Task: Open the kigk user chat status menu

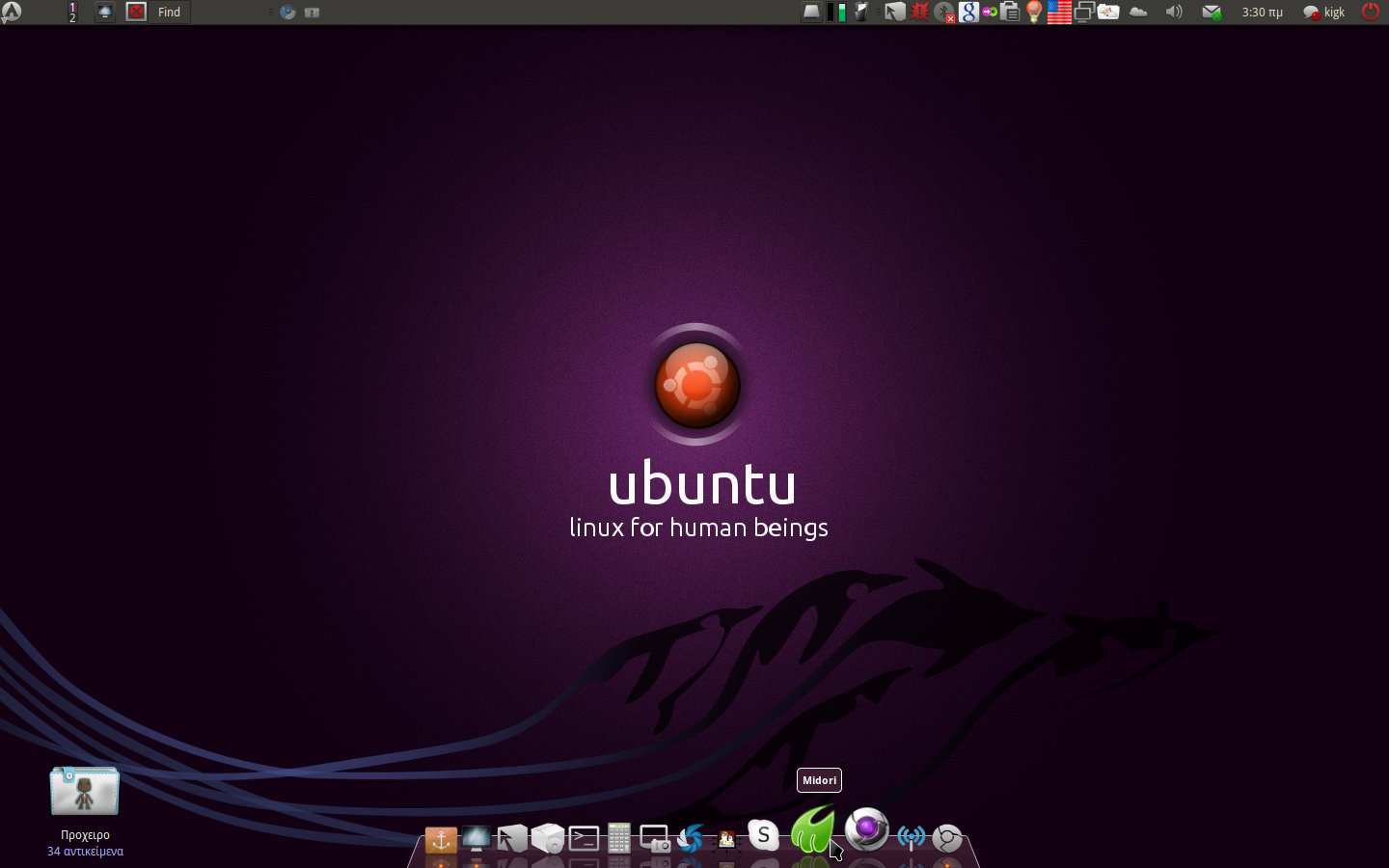Action: pyautogui.click(x=1323, y=12)
